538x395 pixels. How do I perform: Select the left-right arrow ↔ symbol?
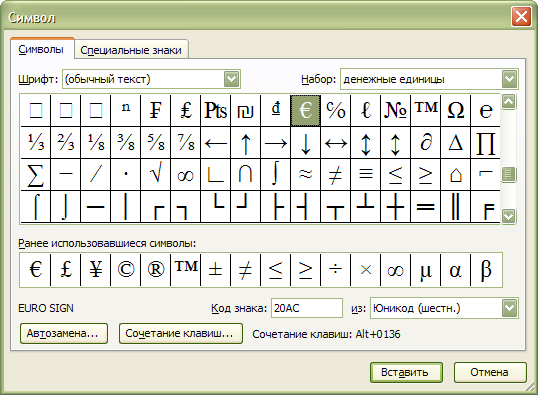click(x=336, y=142)
